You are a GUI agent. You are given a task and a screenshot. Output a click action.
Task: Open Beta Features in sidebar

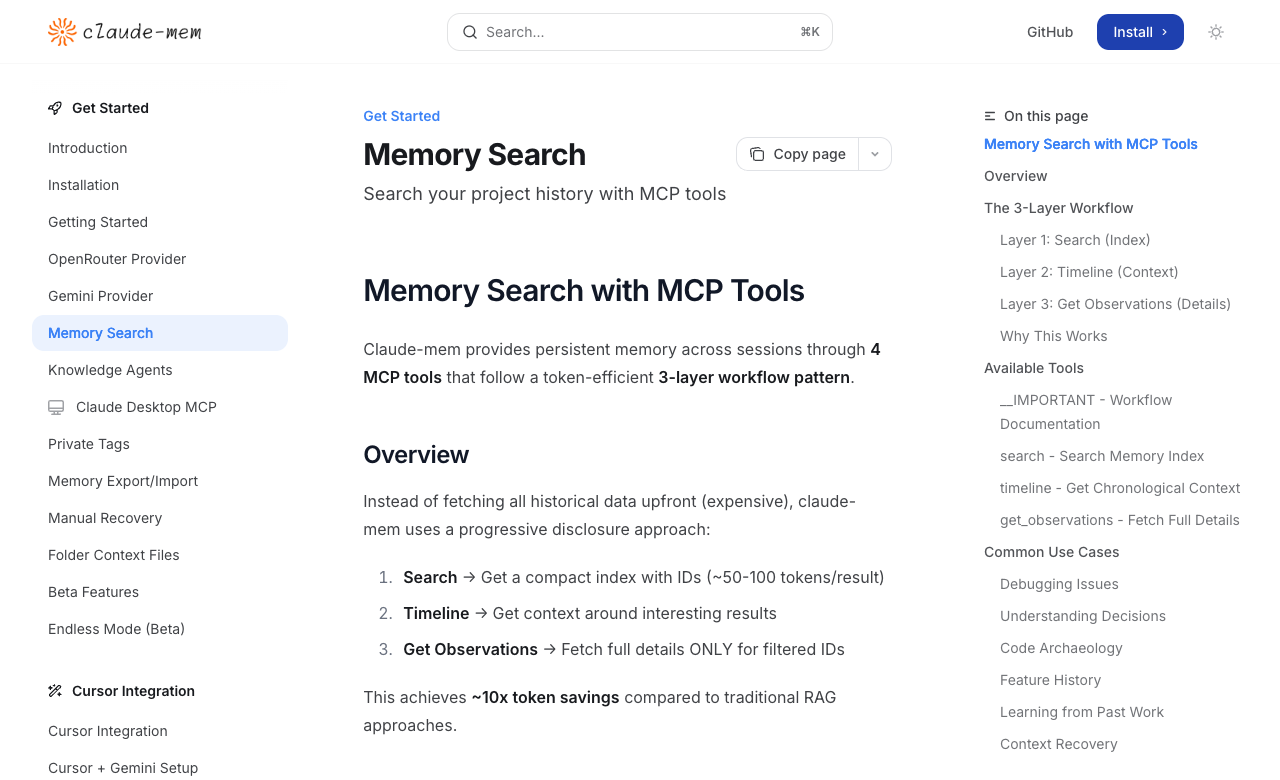[160, 592]
